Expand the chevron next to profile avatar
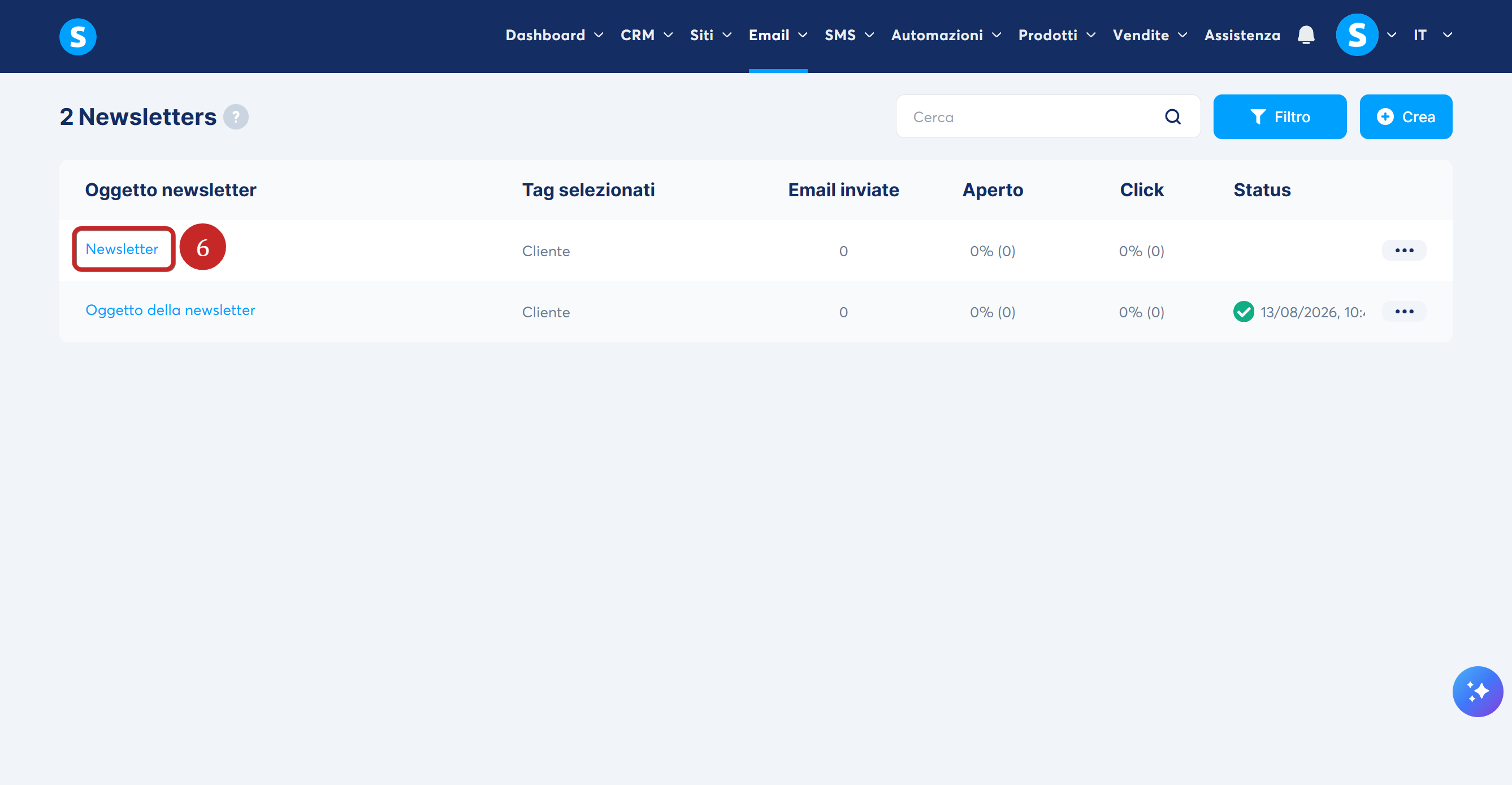 [x=1392, y=35]
